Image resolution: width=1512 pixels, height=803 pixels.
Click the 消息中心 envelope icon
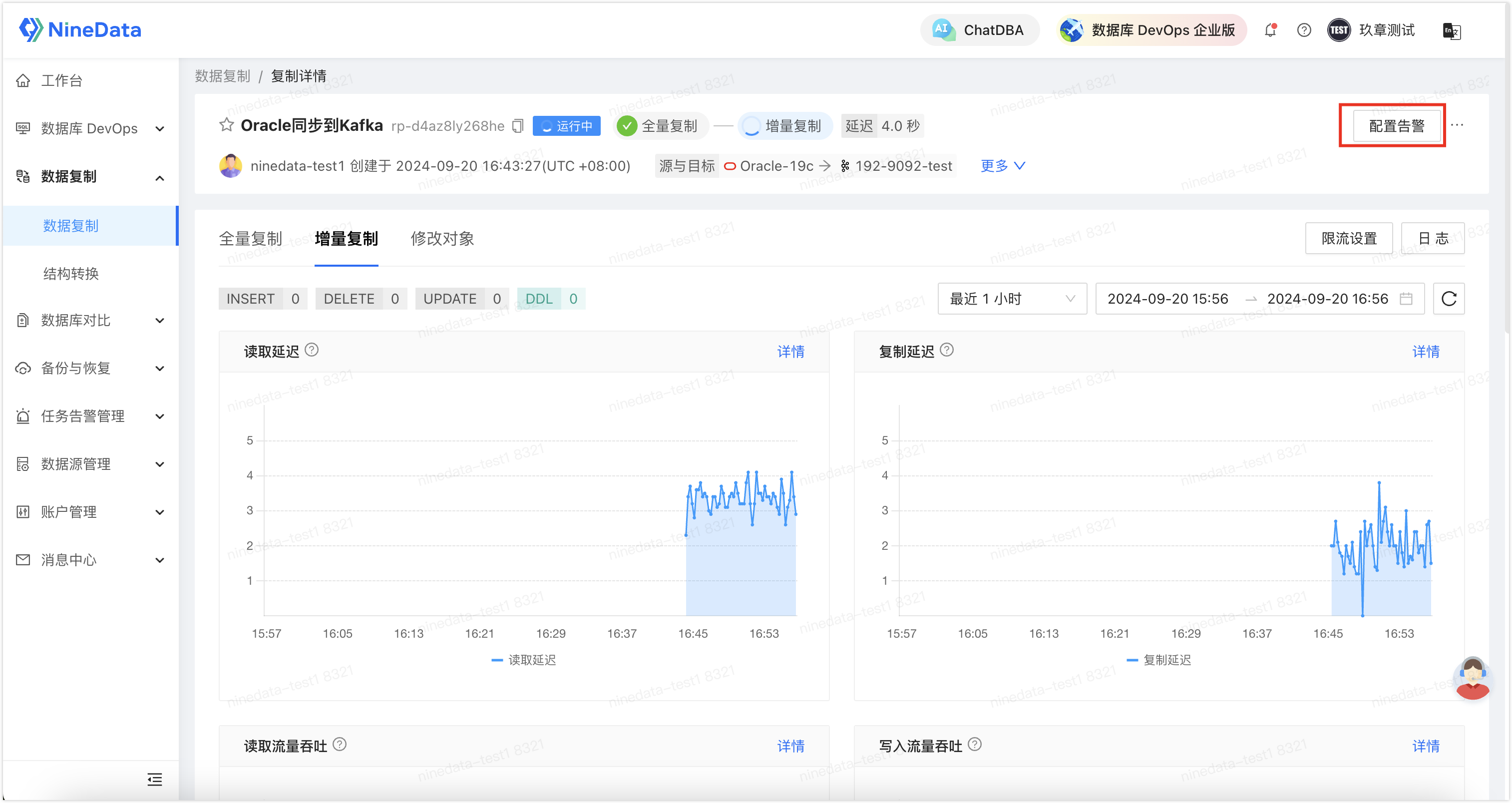[23, 560]
